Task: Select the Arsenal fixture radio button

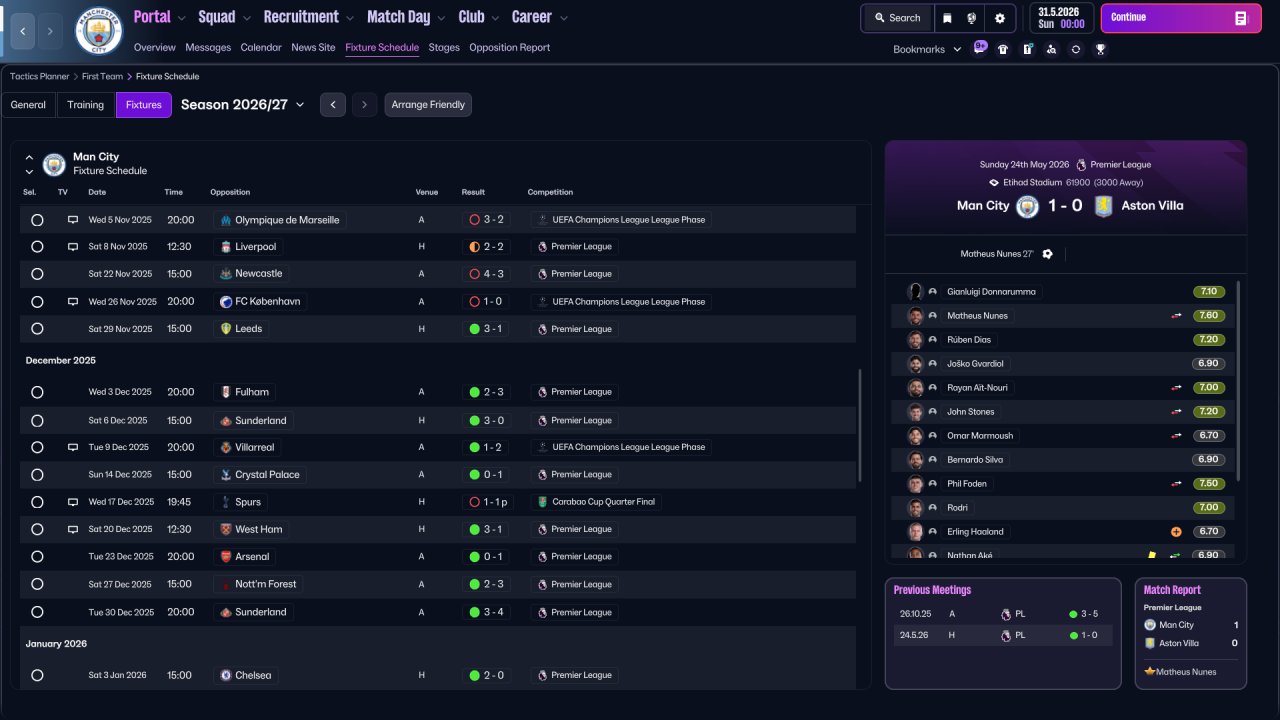Action: (37, 557)
